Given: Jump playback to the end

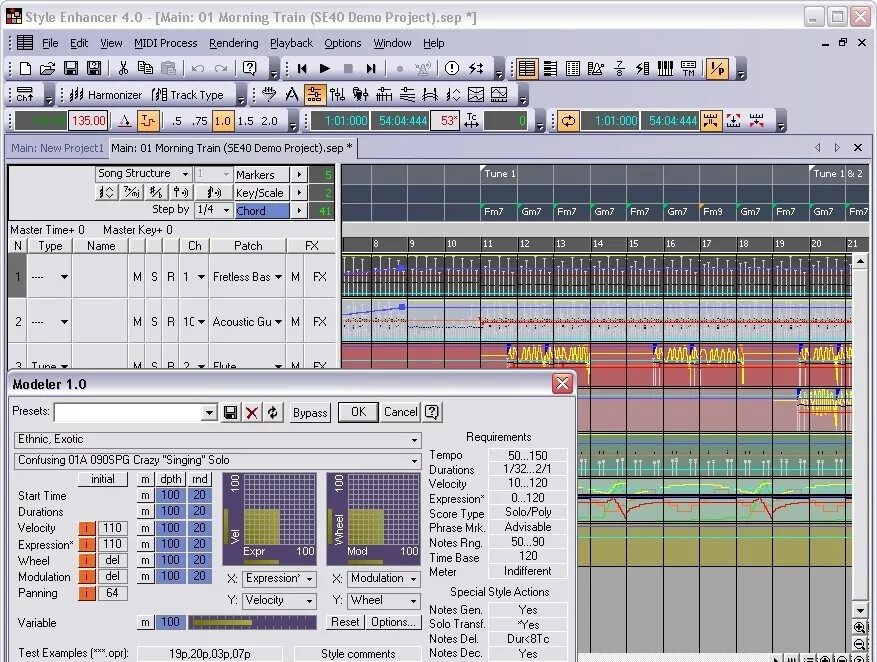Looking at the screenshot, I should coord(371,69).
